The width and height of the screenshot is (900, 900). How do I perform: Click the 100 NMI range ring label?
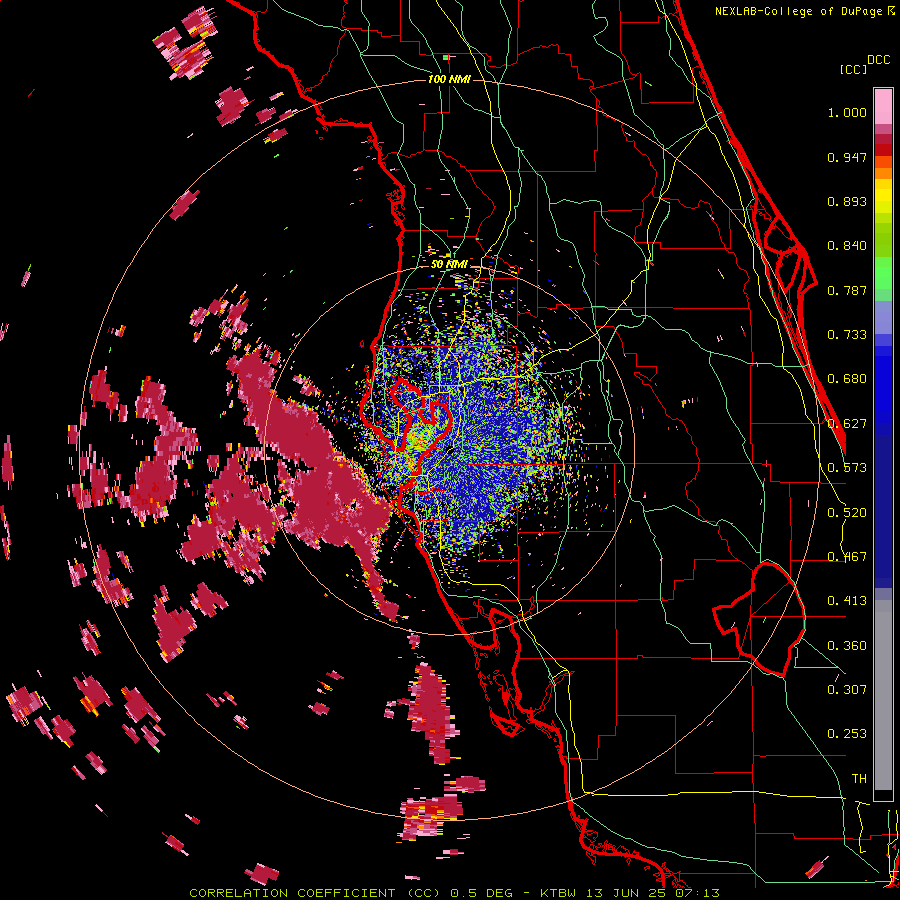[x=449, y=79]
